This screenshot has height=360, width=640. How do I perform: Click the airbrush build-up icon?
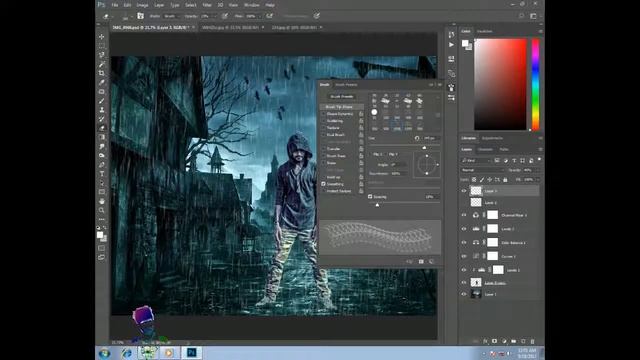(x=269, y=16)
